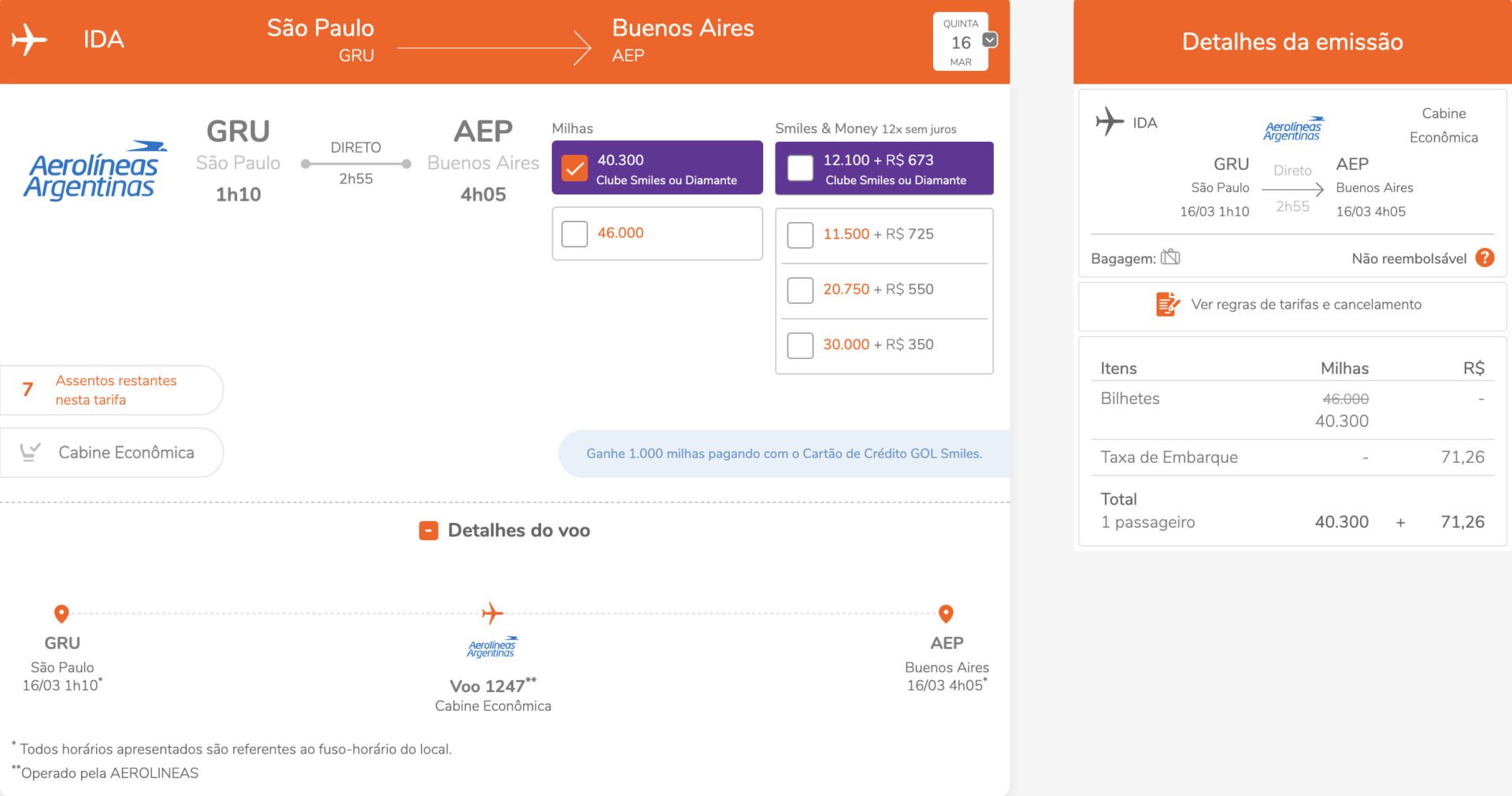Click the crossed-out 46.000 miles value
The height and width of the screenshot is (796, 1512).
coord(1345,398)
